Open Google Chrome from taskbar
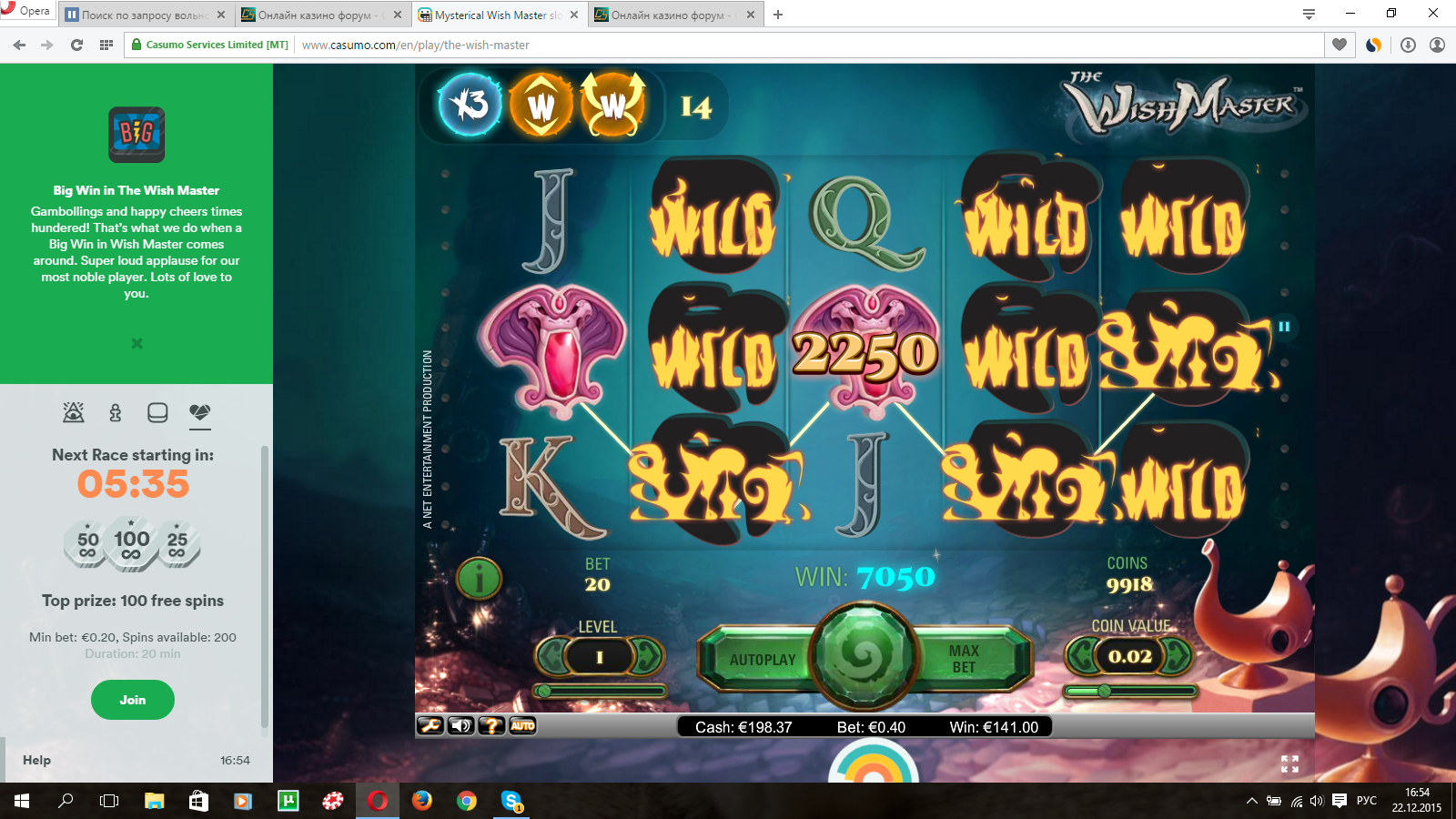 click(x=467, y=801)
